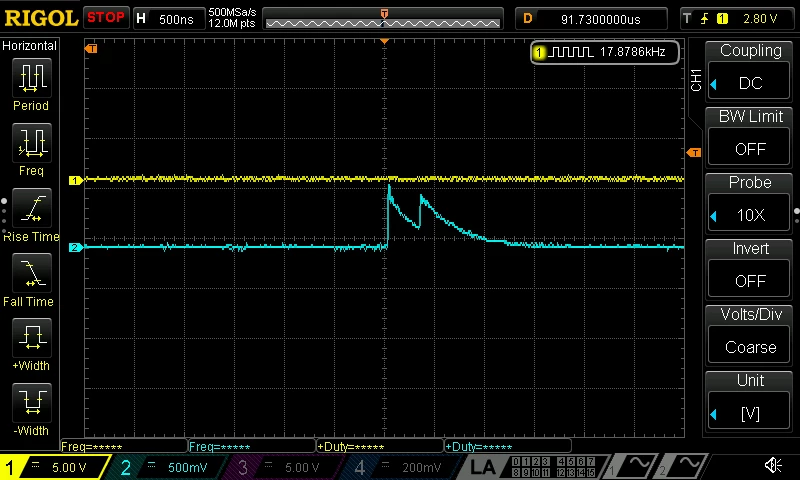Click the source 1 waveform generator icon

[x=631, y=466]
